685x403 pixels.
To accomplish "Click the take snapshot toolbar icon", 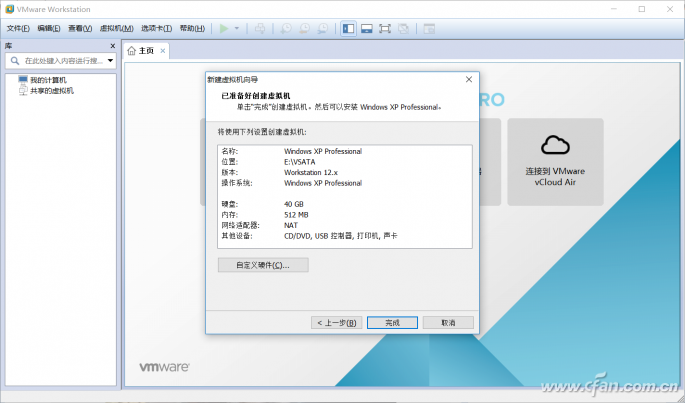I will point(286,29).
